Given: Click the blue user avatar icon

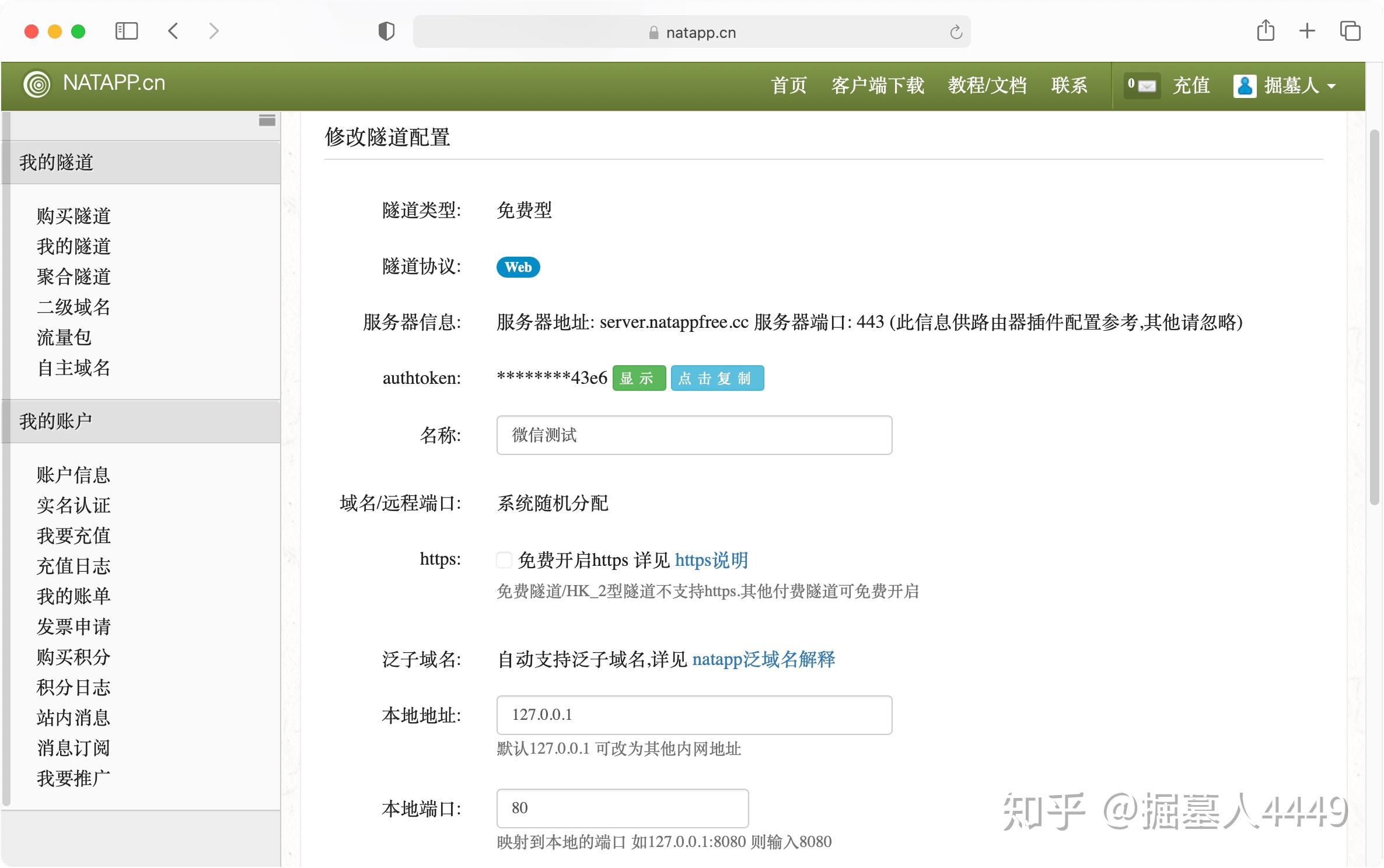Looking at the screenshot, I should 1244,86.
